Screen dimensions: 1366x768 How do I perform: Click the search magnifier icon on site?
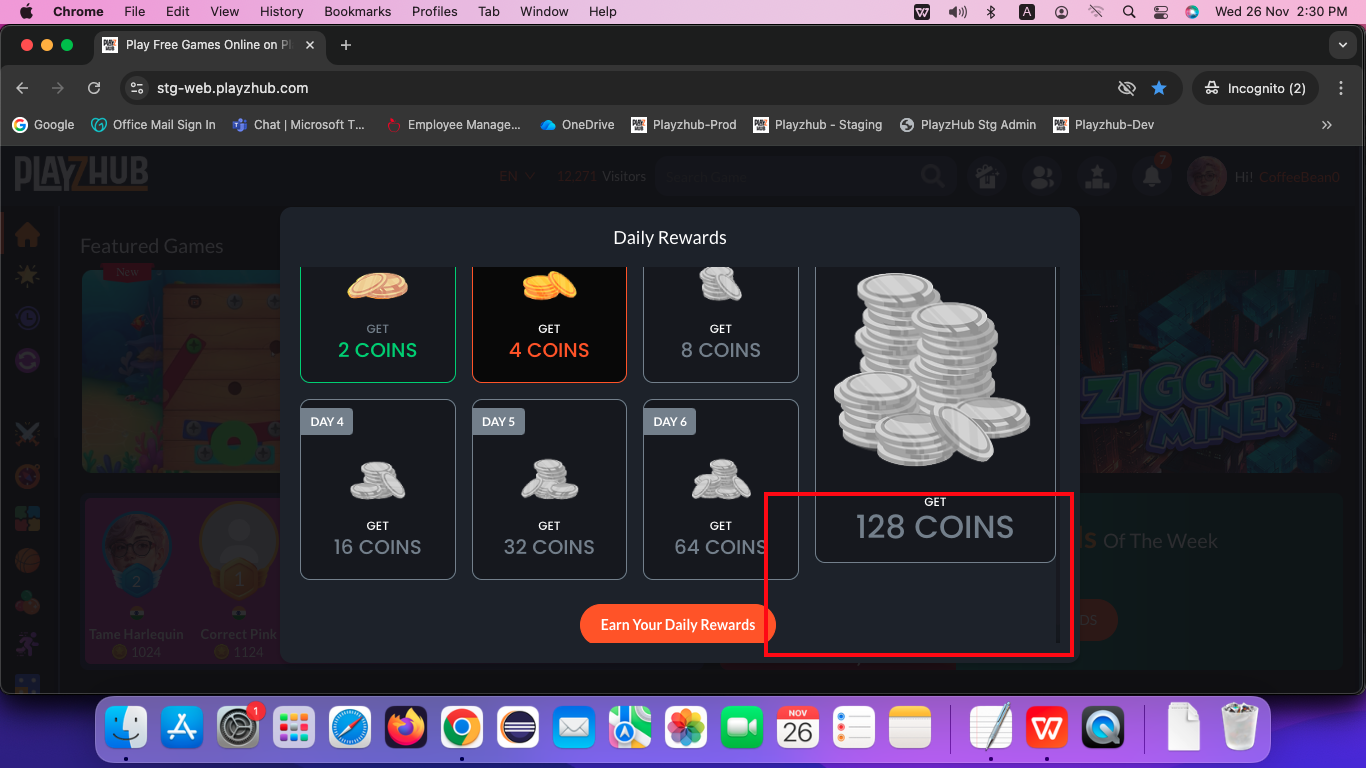[x=933, y=177]
